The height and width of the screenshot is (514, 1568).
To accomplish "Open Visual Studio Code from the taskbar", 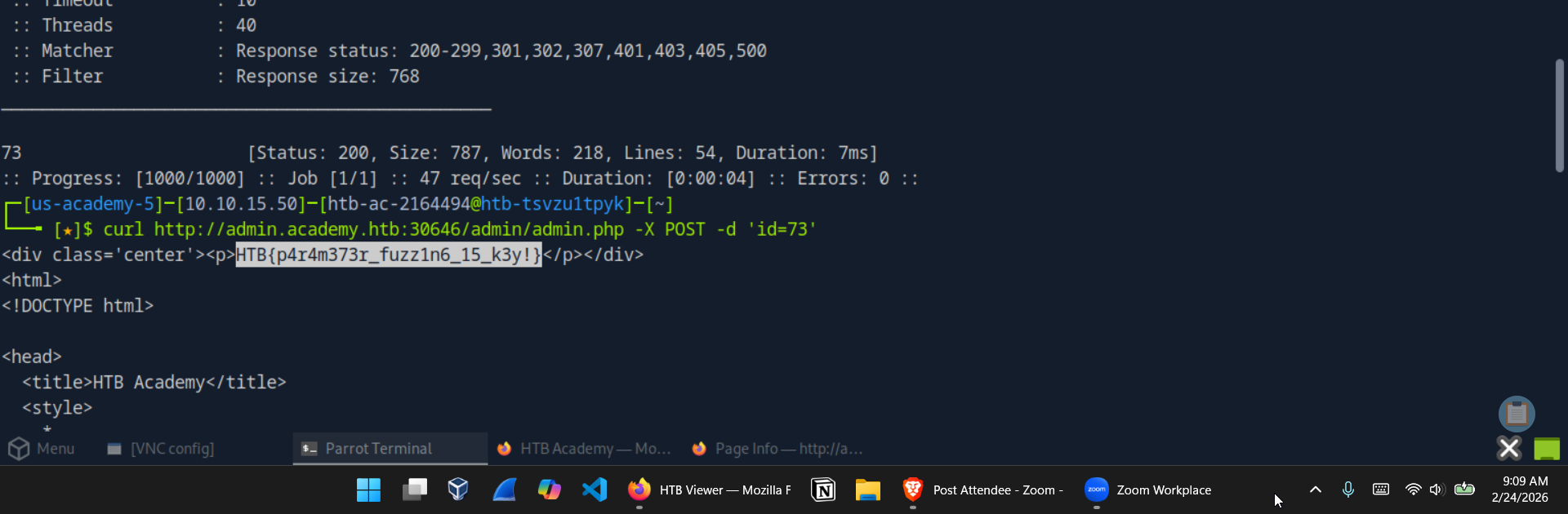I will [595, 490].
